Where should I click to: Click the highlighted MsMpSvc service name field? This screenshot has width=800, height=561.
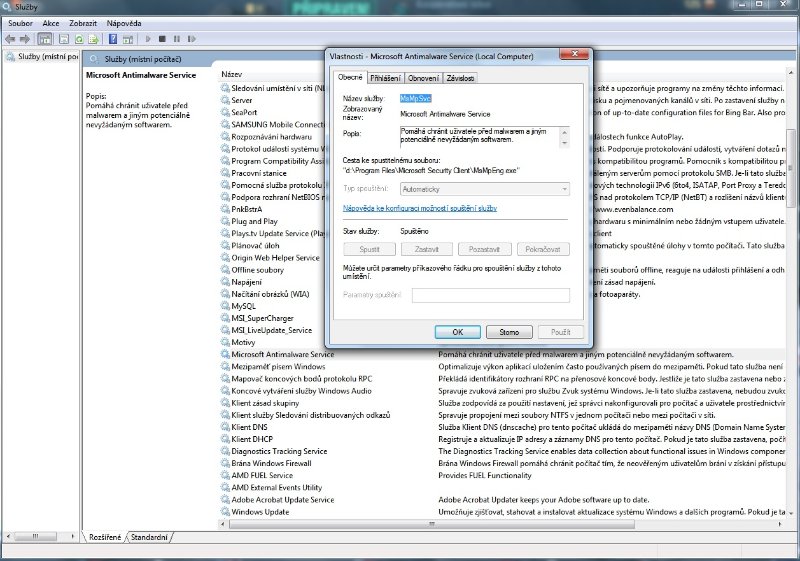point(416,98)
